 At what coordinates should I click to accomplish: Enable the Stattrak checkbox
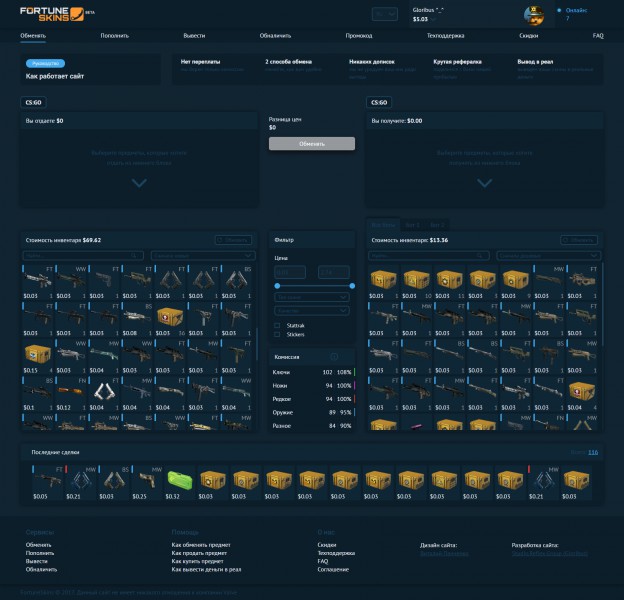coord(277,325)
